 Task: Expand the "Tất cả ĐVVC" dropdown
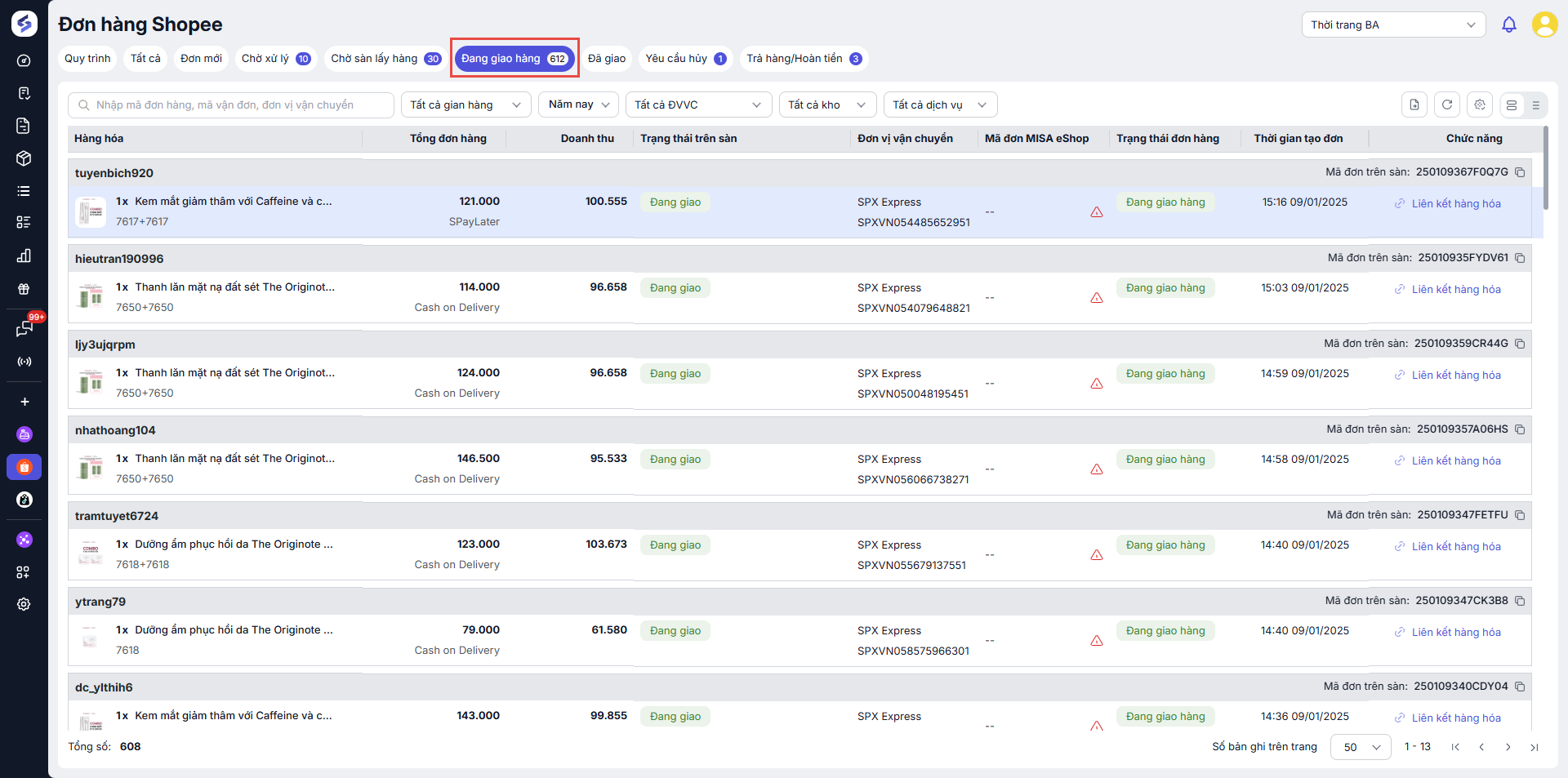(x=698, y=104)
